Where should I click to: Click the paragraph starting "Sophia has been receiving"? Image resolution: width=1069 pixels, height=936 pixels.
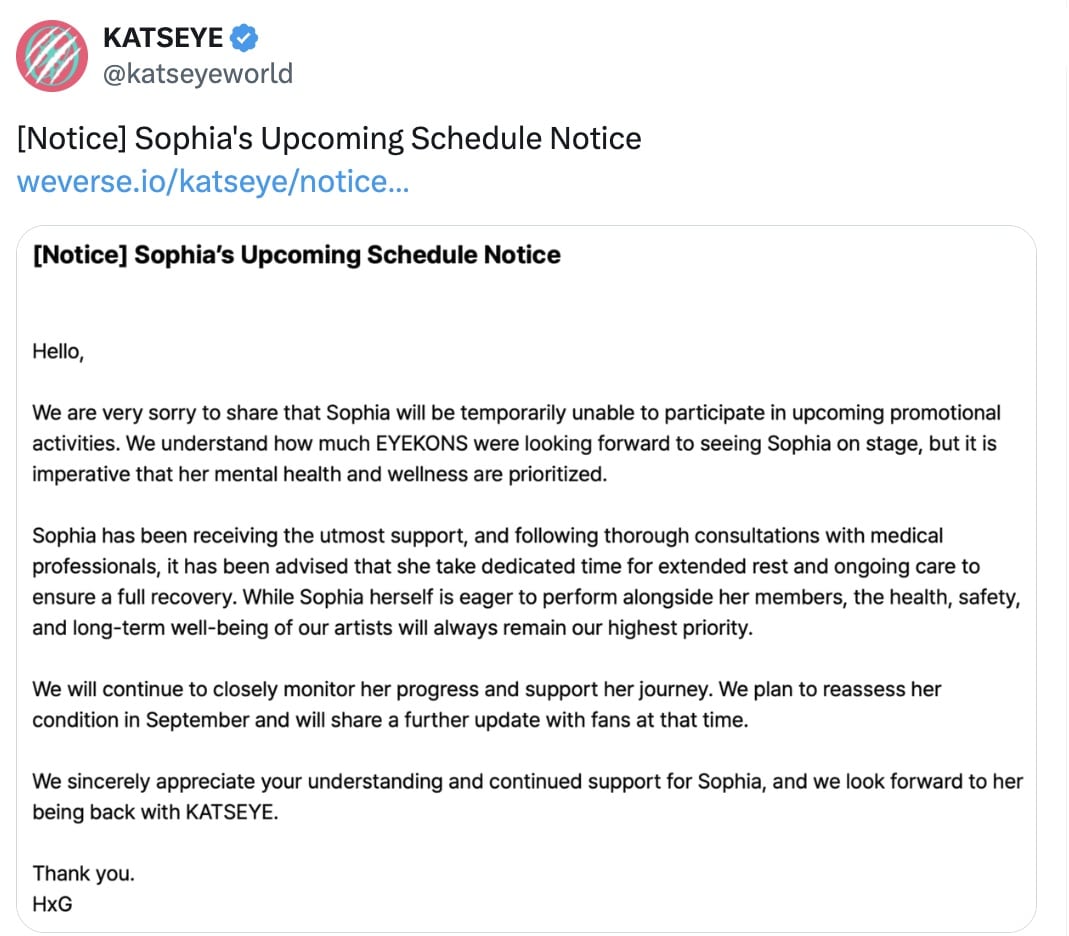pos(526,582)
